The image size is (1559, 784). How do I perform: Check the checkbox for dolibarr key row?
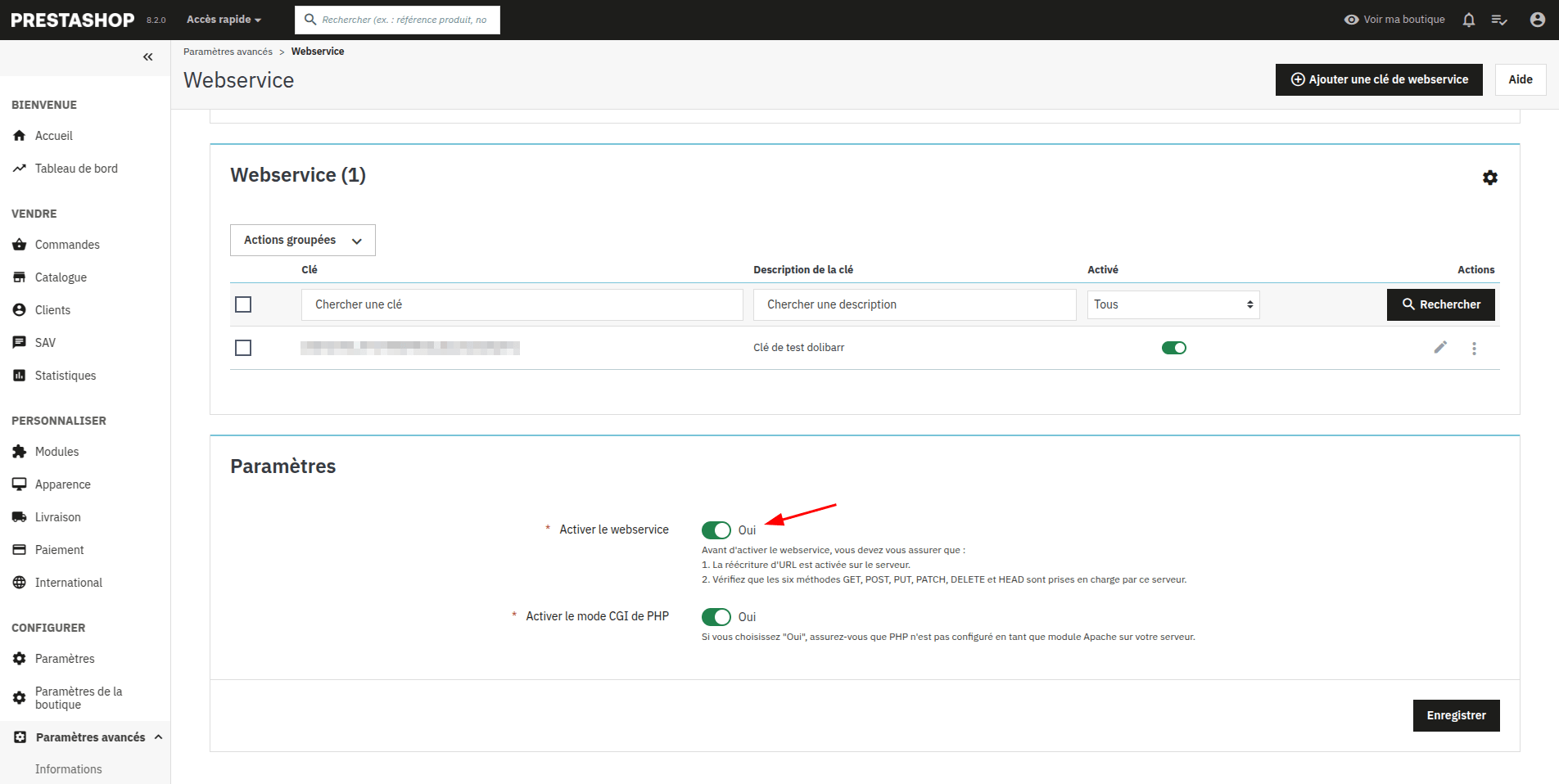click(243, 348)
